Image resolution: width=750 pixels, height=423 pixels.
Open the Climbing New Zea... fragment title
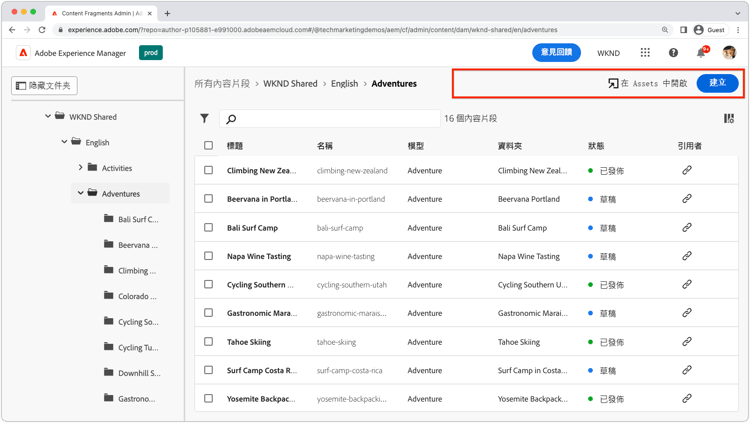[x=262, y=170]
